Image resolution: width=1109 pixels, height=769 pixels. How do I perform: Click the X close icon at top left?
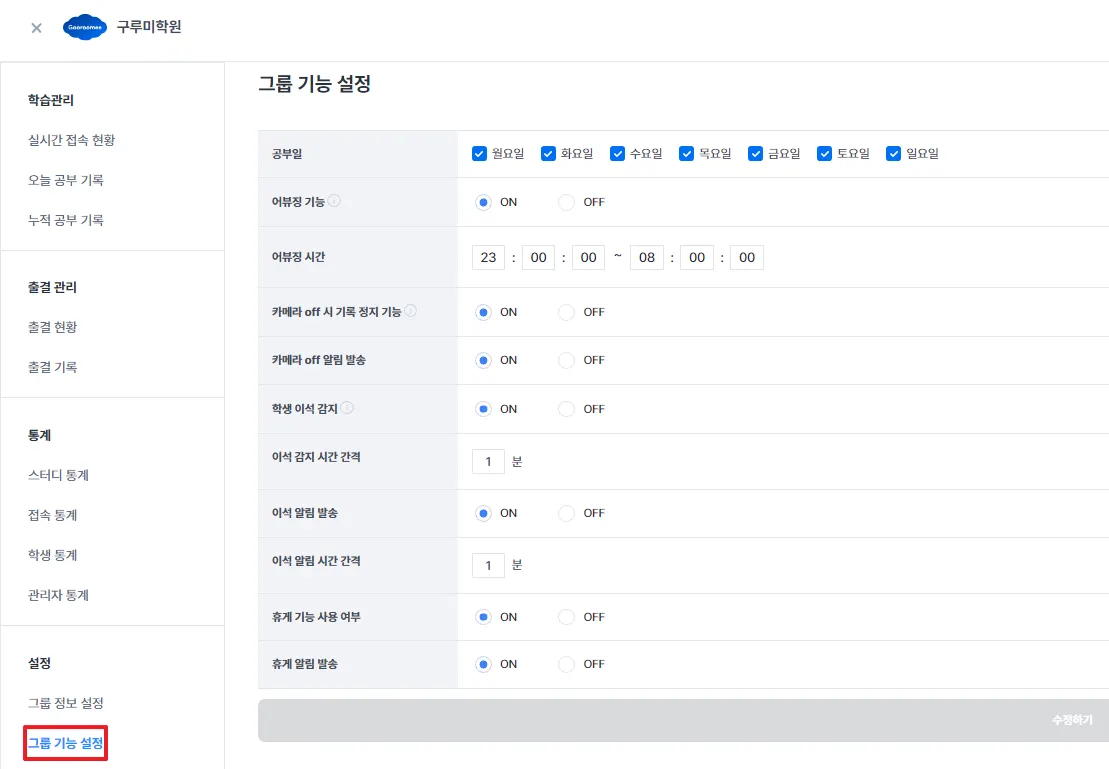coord(36,28)
